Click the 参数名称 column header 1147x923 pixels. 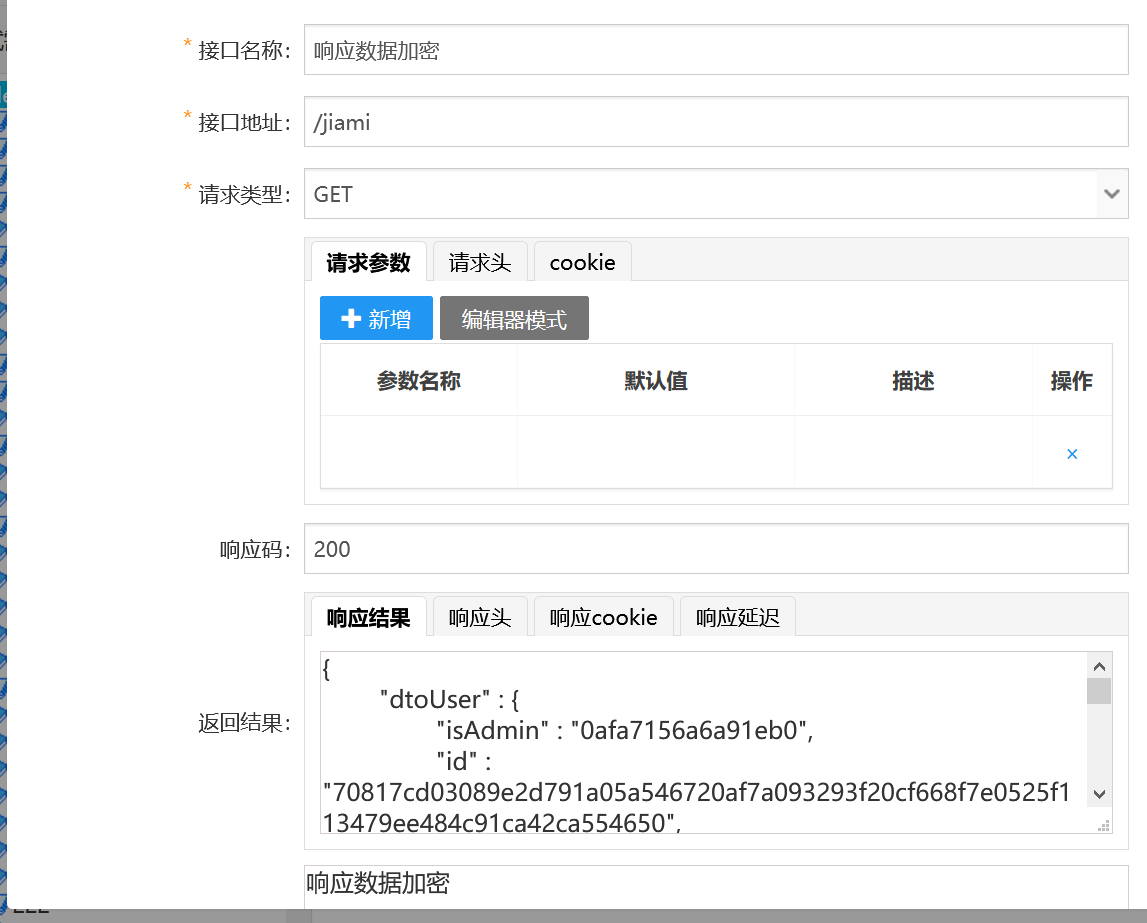pos(418,380)
